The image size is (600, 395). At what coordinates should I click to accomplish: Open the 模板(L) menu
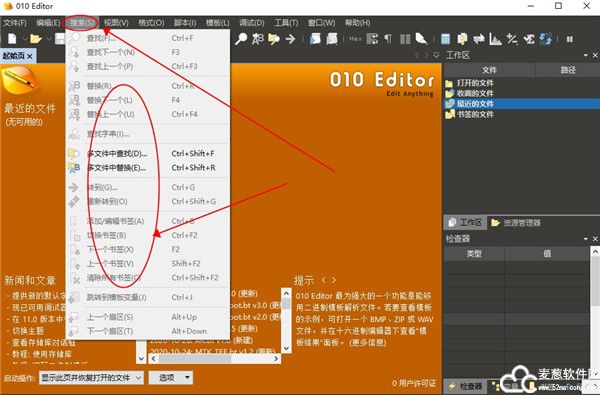pyautogui.click(x=217, y=23)
